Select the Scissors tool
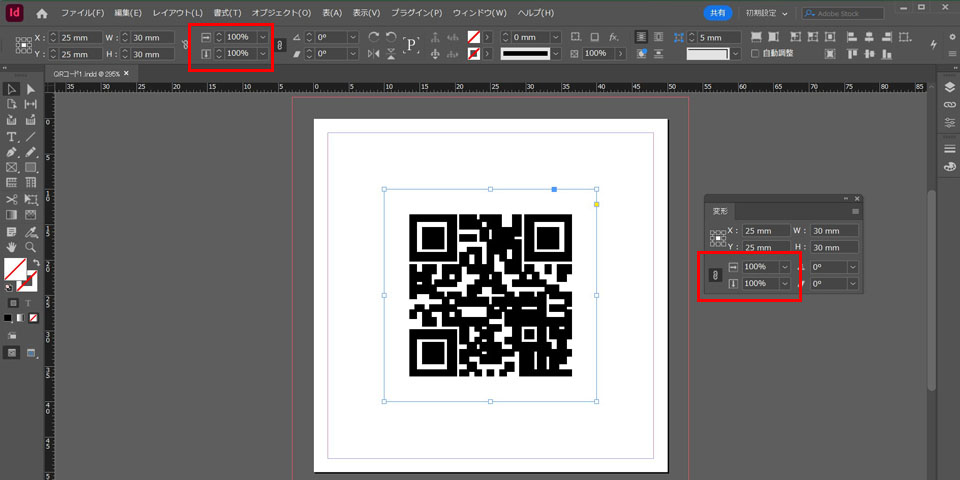The image size is (960, 480). pyautogui.click(x=12, y=199)
